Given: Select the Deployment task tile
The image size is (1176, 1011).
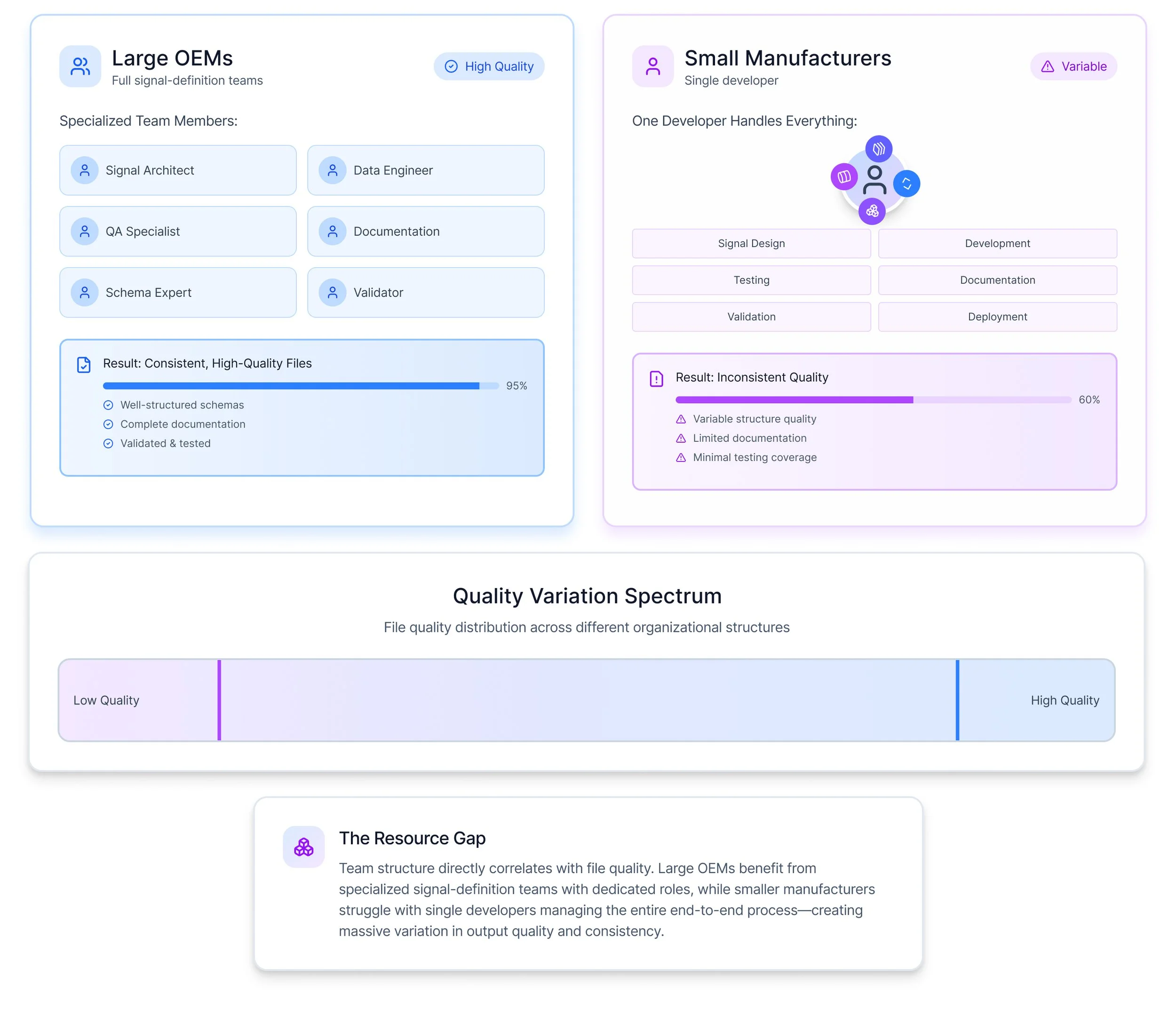Looking at the screenshot, I should 997,317.
